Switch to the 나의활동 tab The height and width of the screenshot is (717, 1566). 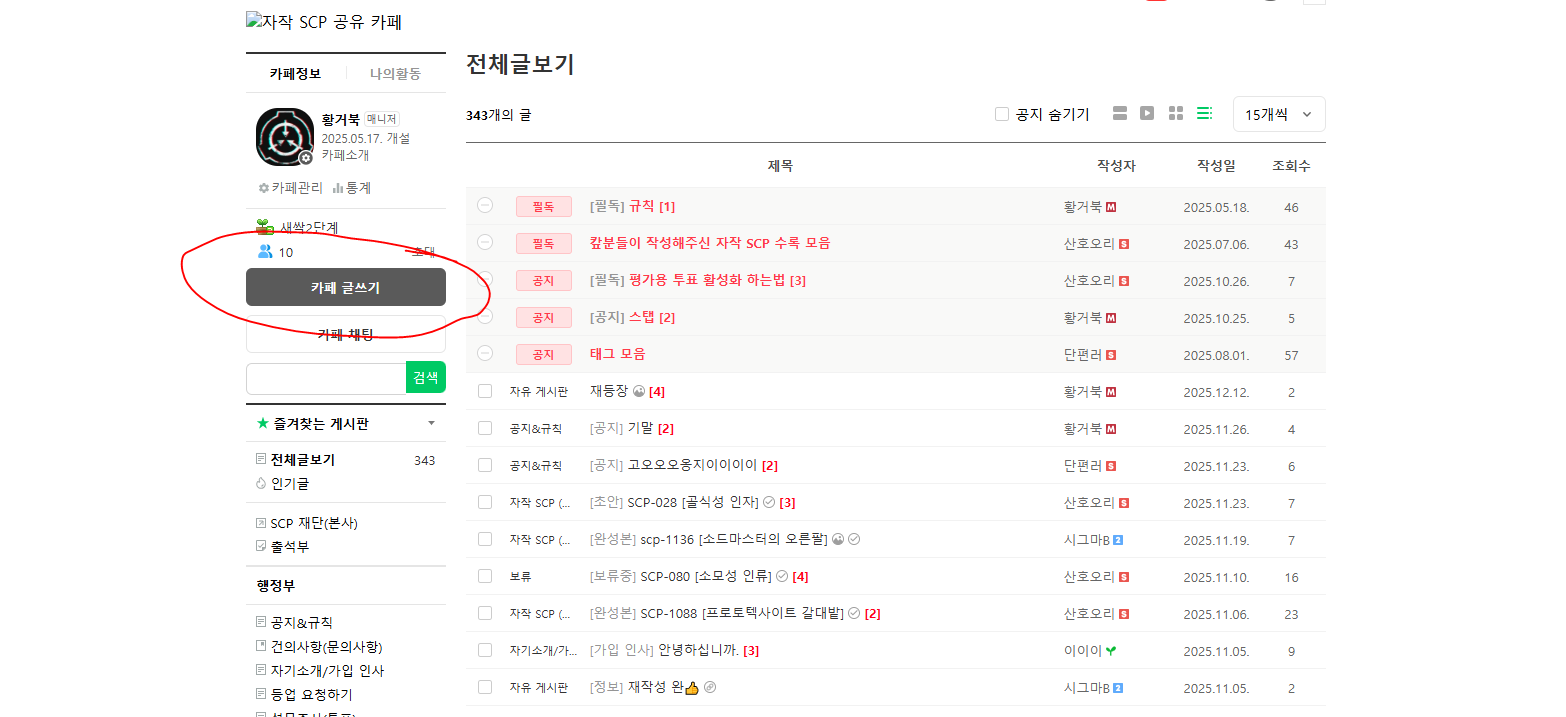click(x=395, y=73)
